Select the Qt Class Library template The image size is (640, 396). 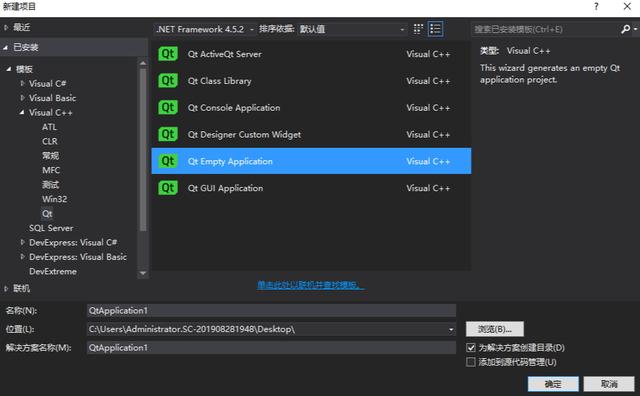(x=311, y=80)
